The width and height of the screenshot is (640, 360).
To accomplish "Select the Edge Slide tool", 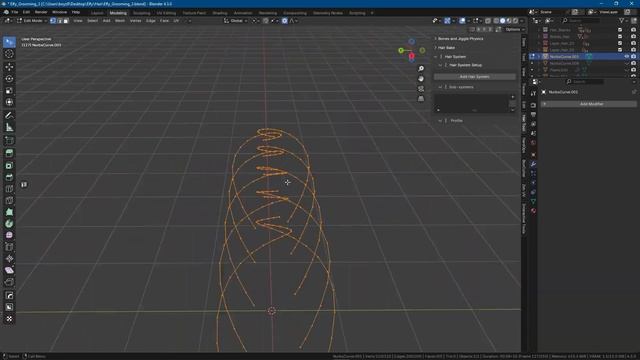I will pos(9,247).
